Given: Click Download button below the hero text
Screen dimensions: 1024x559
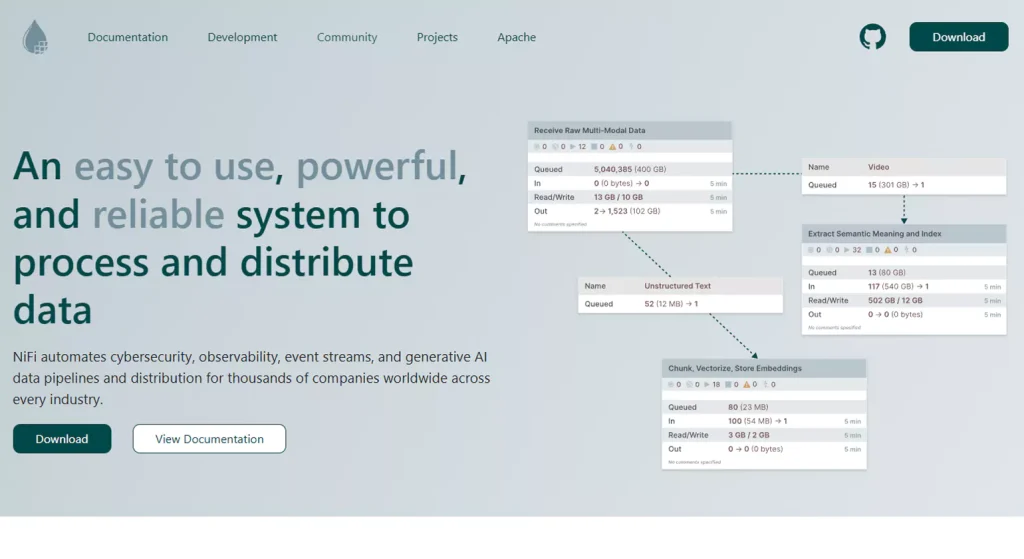Looking at the screenshot, I should (x=62, y=439).
